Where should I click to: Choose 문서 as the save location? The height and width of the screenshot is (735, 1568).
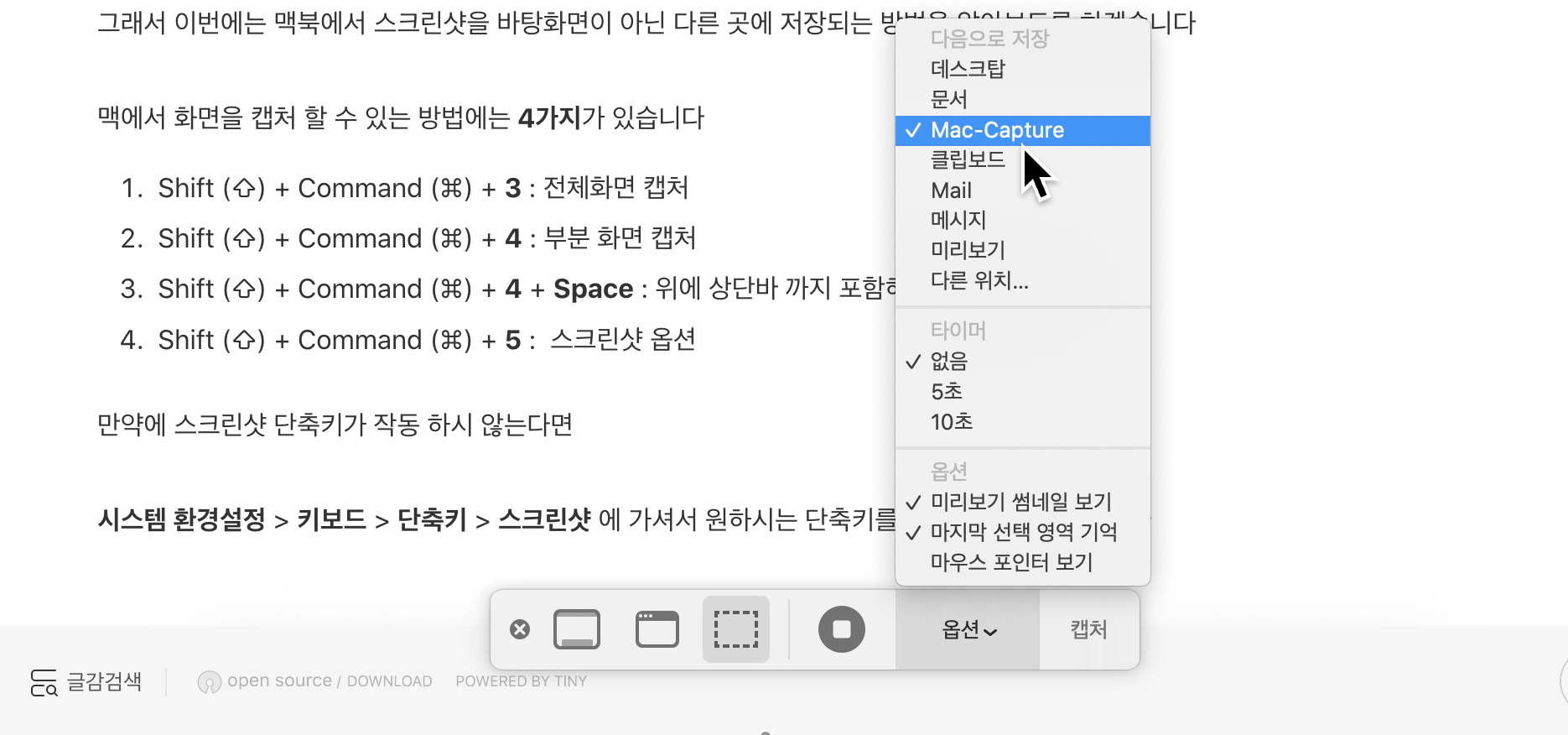coord(1023,100)
